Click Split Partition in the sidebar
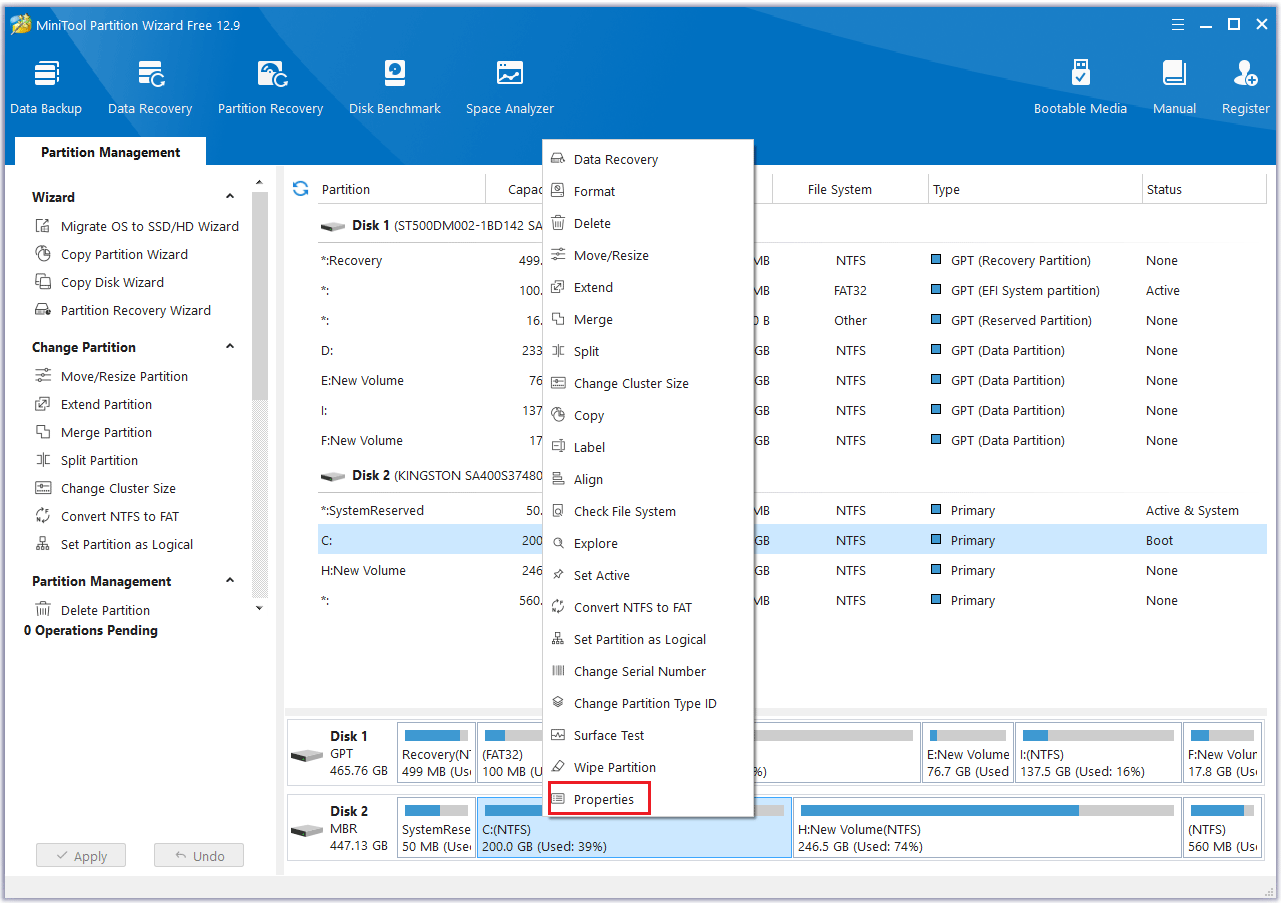Screen dimensions: 1283x903 pos(86,460)
